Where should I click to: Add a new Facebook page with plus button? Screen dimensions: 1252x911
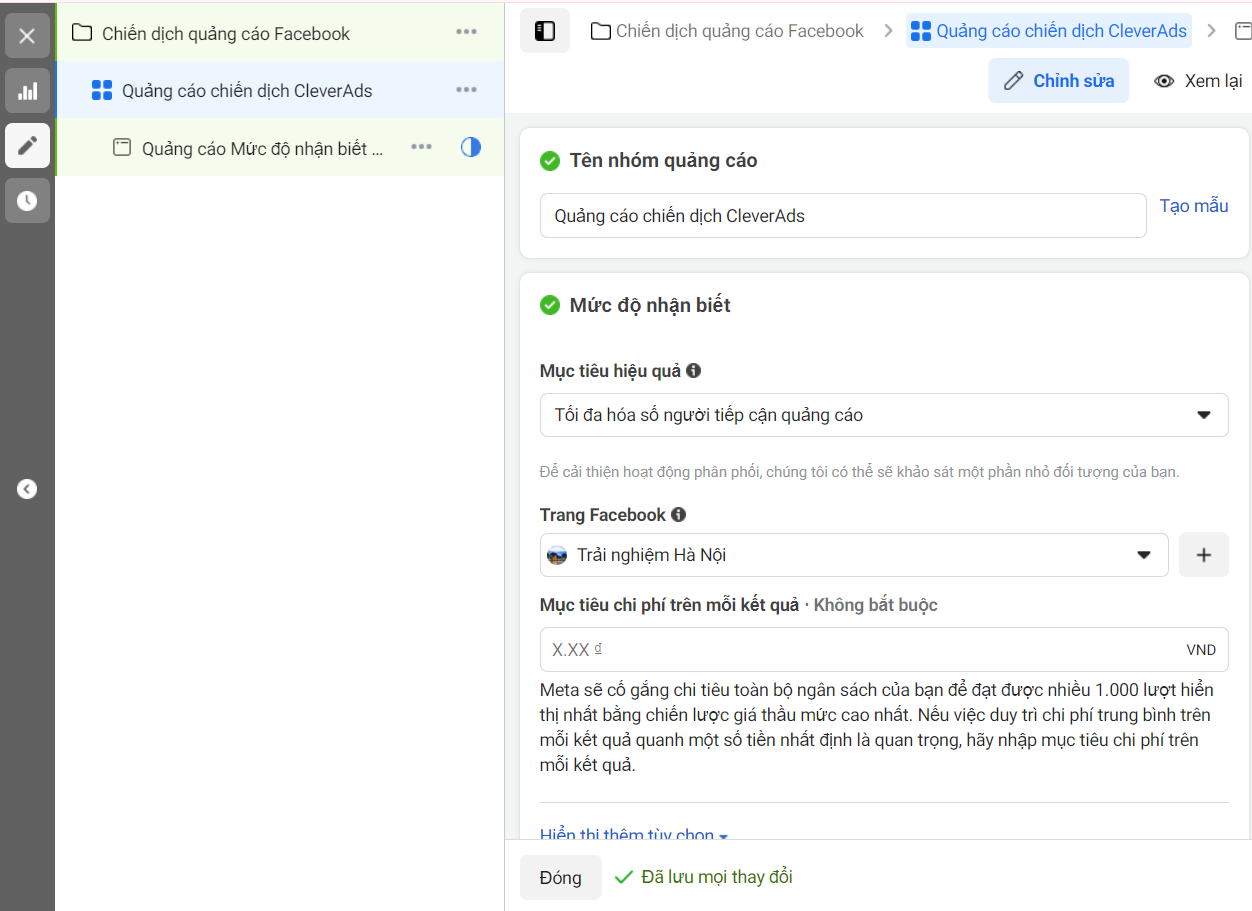coord(1204,555)
